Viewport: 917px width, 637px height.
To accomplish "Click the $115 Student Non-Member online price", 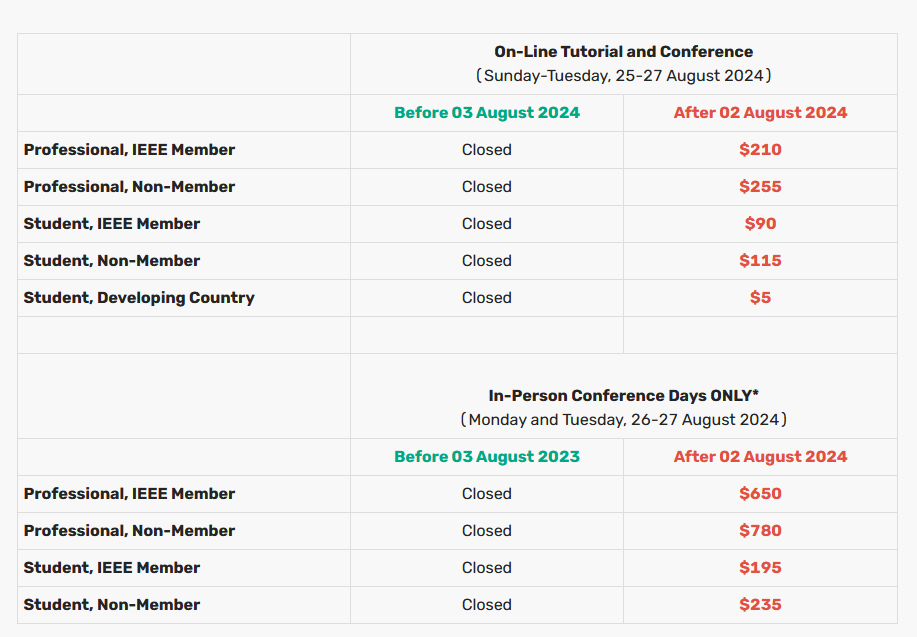I will (x=760, y=260).
